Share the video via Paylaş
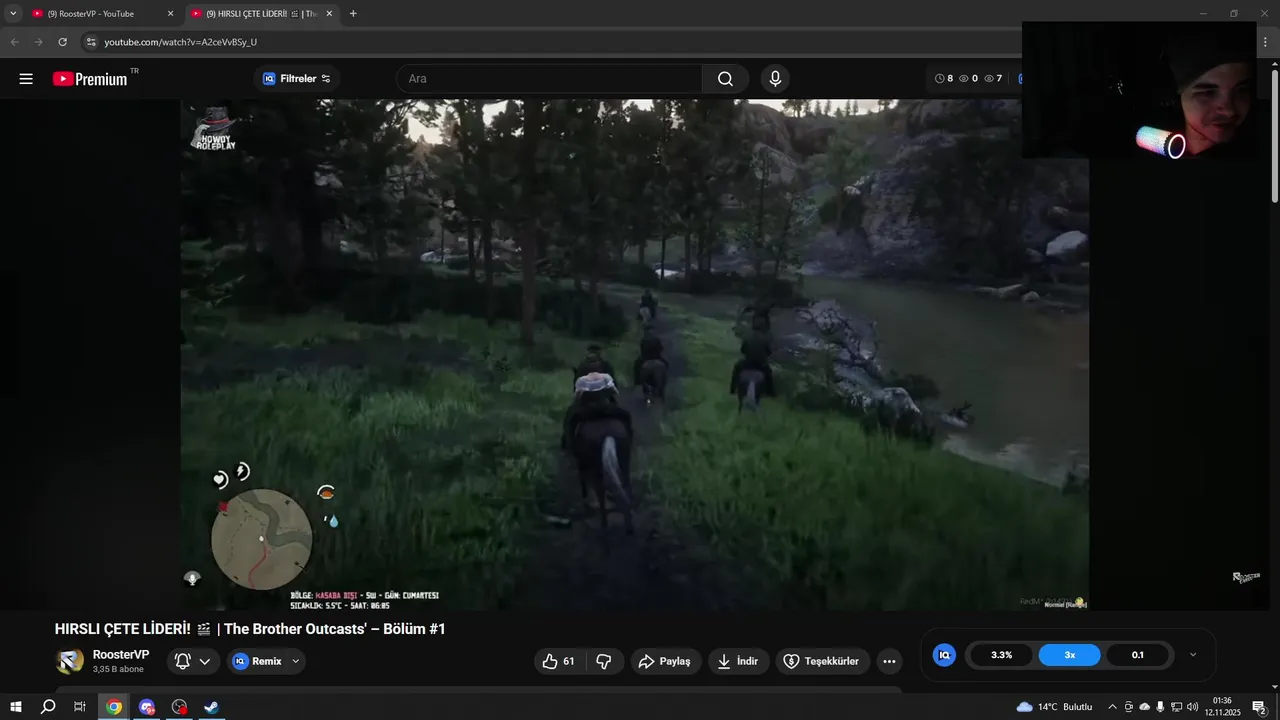This screenshot has width=1280, height=720. (665, 661)
